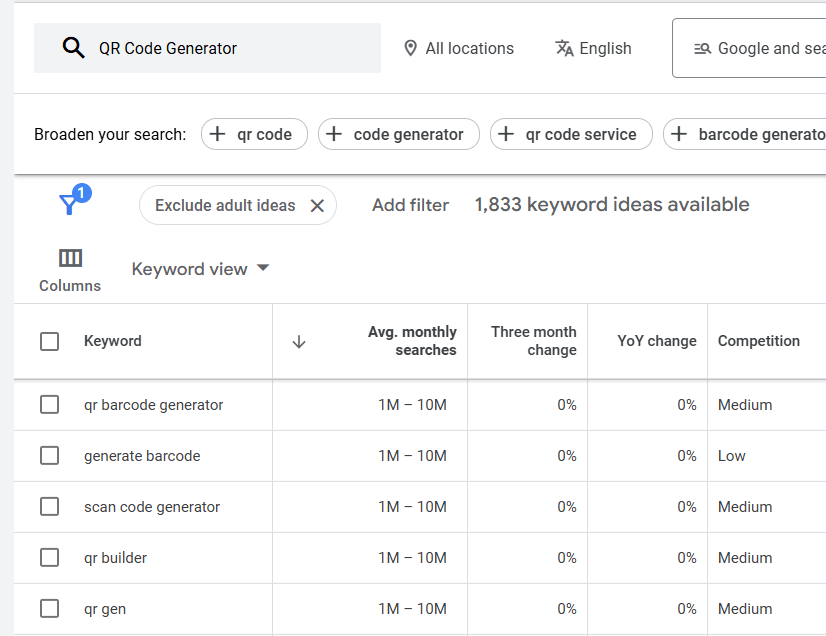Click keyword 'qr gen'

point(105,609)
